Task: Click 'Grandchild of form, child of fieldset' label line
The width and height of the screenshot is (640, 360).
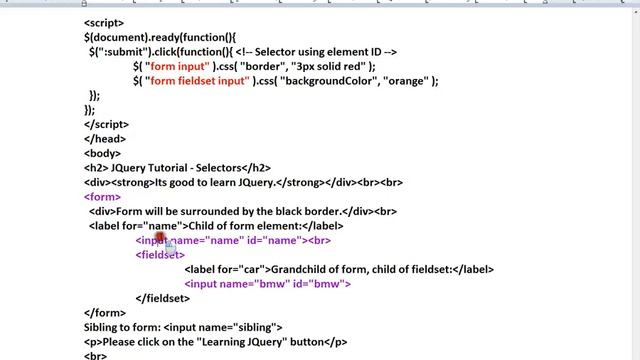Action: coord(339,270)
